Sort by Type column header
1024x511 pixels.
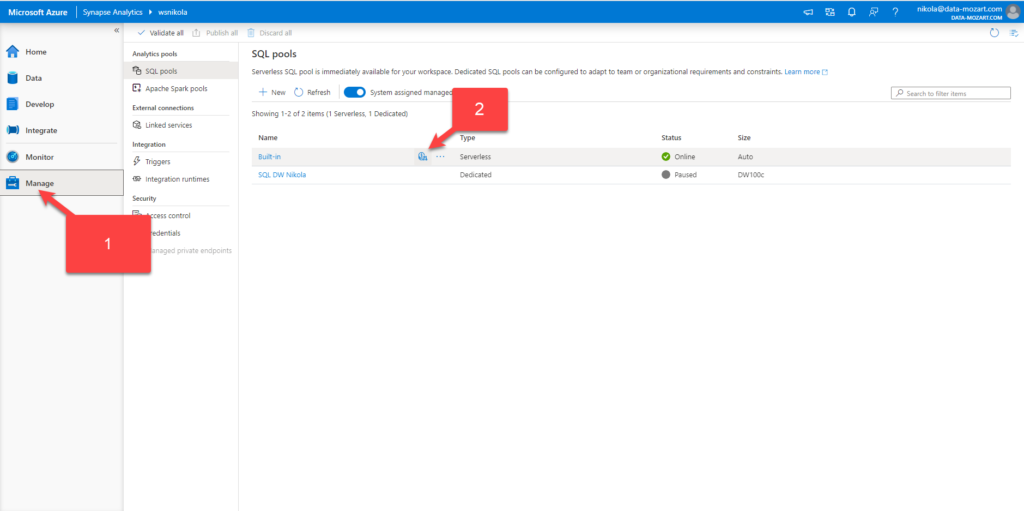pyautogui.click(x=467, y=138)
